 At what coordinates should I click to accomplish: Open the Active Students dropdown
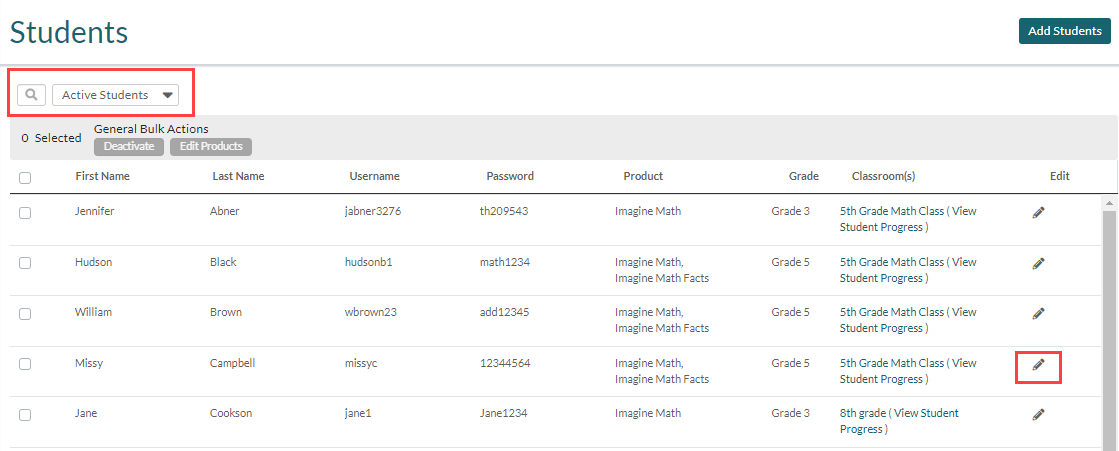115,95
